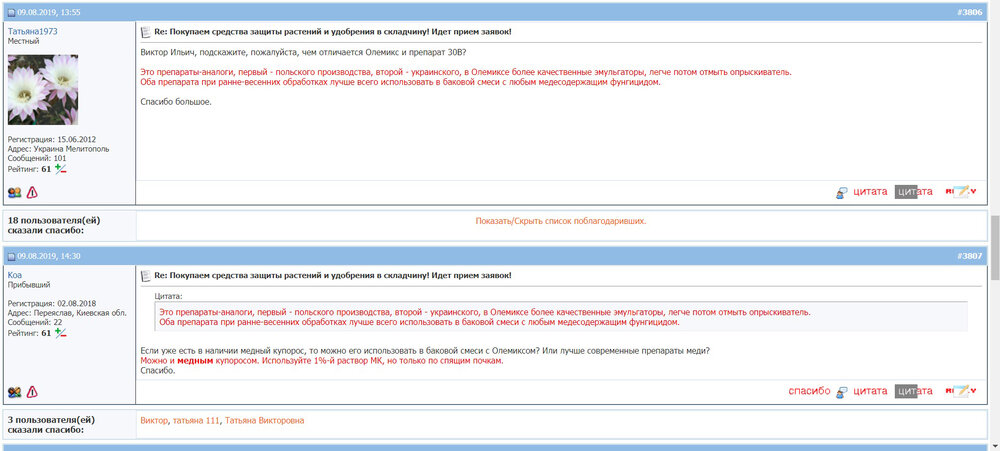The width and height of the screenshot is (1000, 451).
Task: Click red text 'Можно и медным купоросом...'
Action: click(x=322, y=361)
